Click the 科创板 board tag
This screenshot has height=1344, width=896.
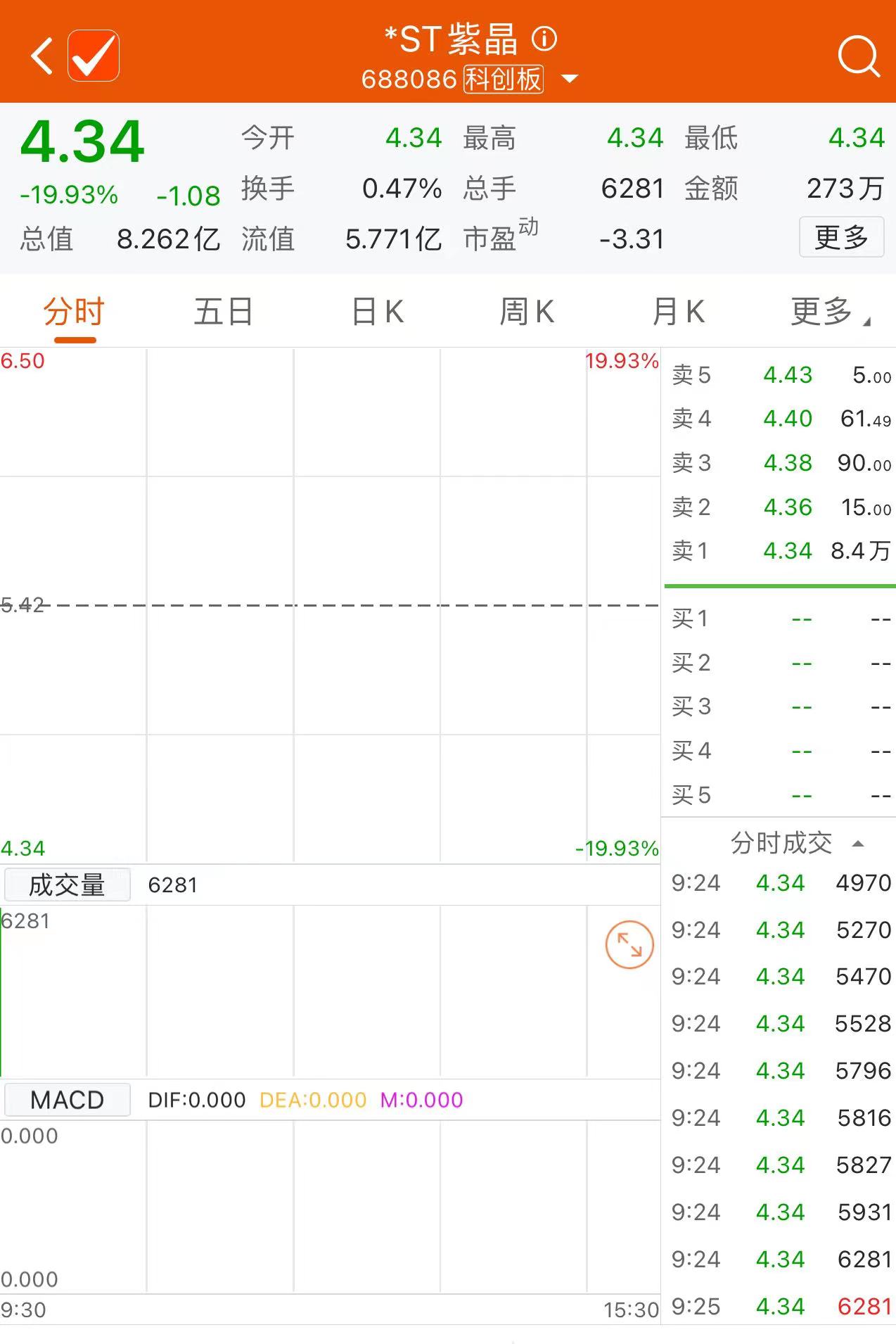tap(504, 79)
